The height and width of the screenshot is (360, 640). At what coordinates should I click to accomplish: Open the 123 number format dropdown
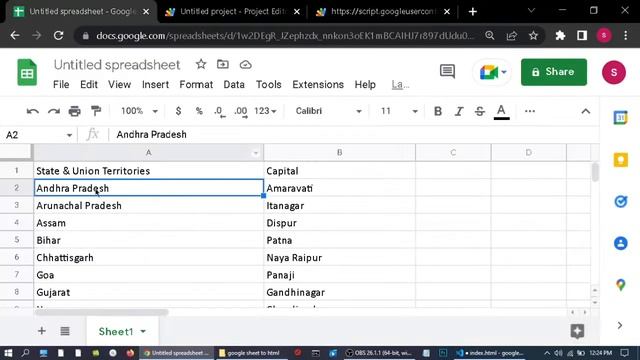(265, 111)
